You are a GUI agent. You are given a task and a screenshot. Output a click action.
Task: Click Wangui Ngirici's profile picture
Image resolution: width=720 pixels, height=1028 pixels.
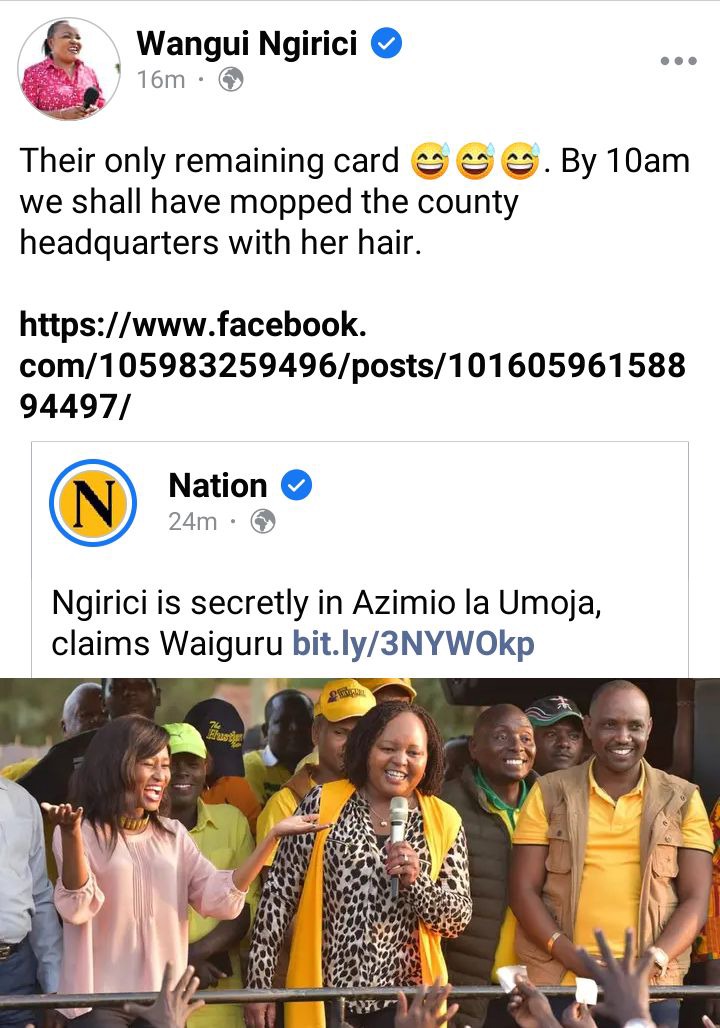pos(69,69)
